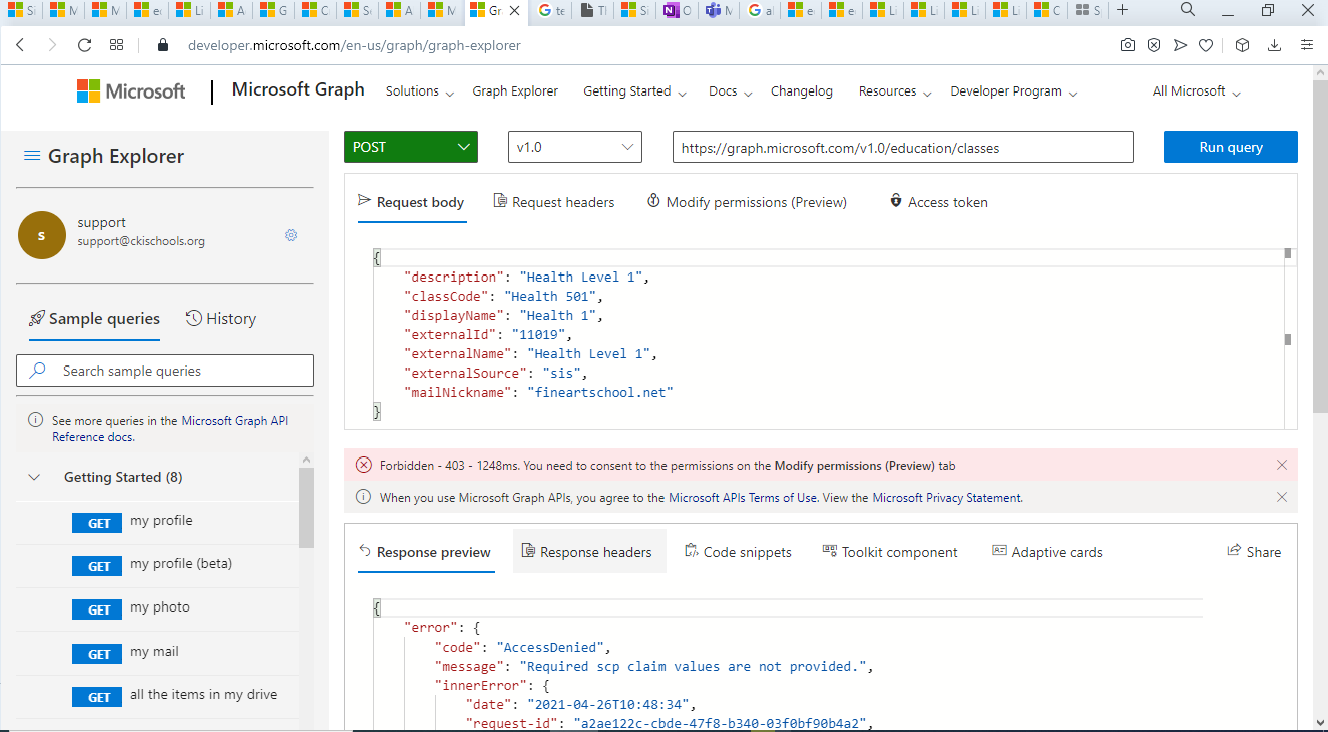Expand the Solutions nav menu
1328x732 pixels.
coord(419,91)
